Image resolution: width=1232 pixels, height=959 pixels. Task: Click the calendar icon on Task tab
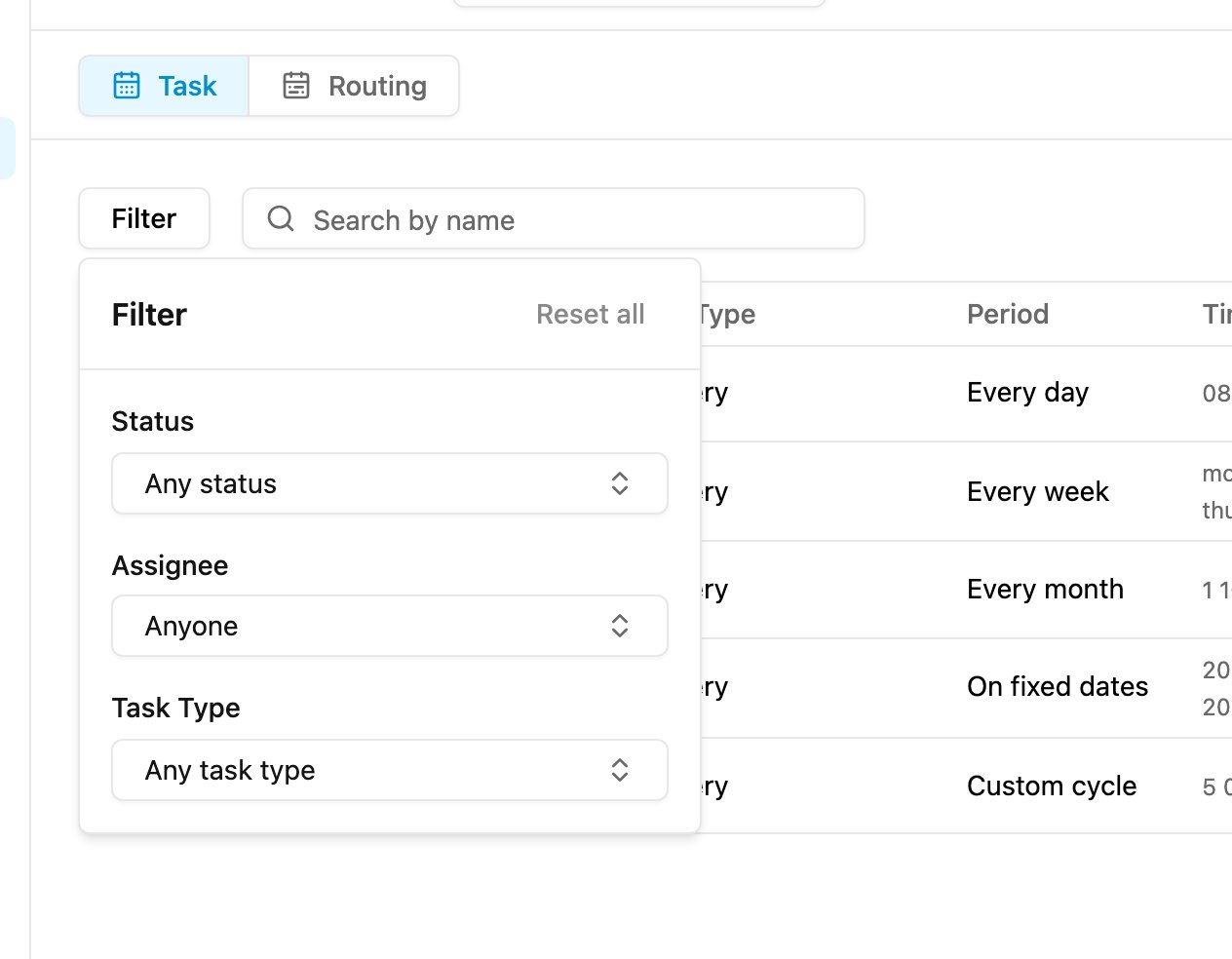pyautogui.click(x=127, y=86)
